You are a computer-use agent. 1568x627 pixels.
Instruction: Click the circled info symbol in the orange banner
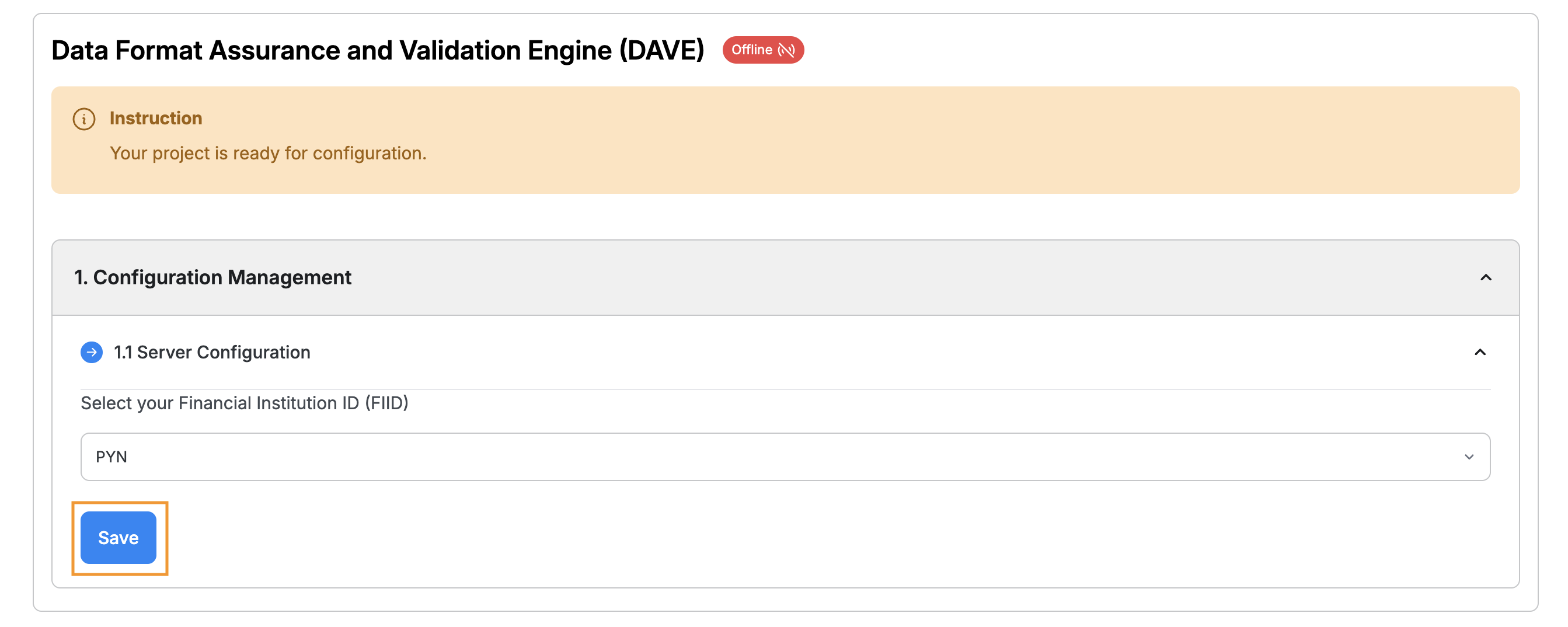pos(84,119)
